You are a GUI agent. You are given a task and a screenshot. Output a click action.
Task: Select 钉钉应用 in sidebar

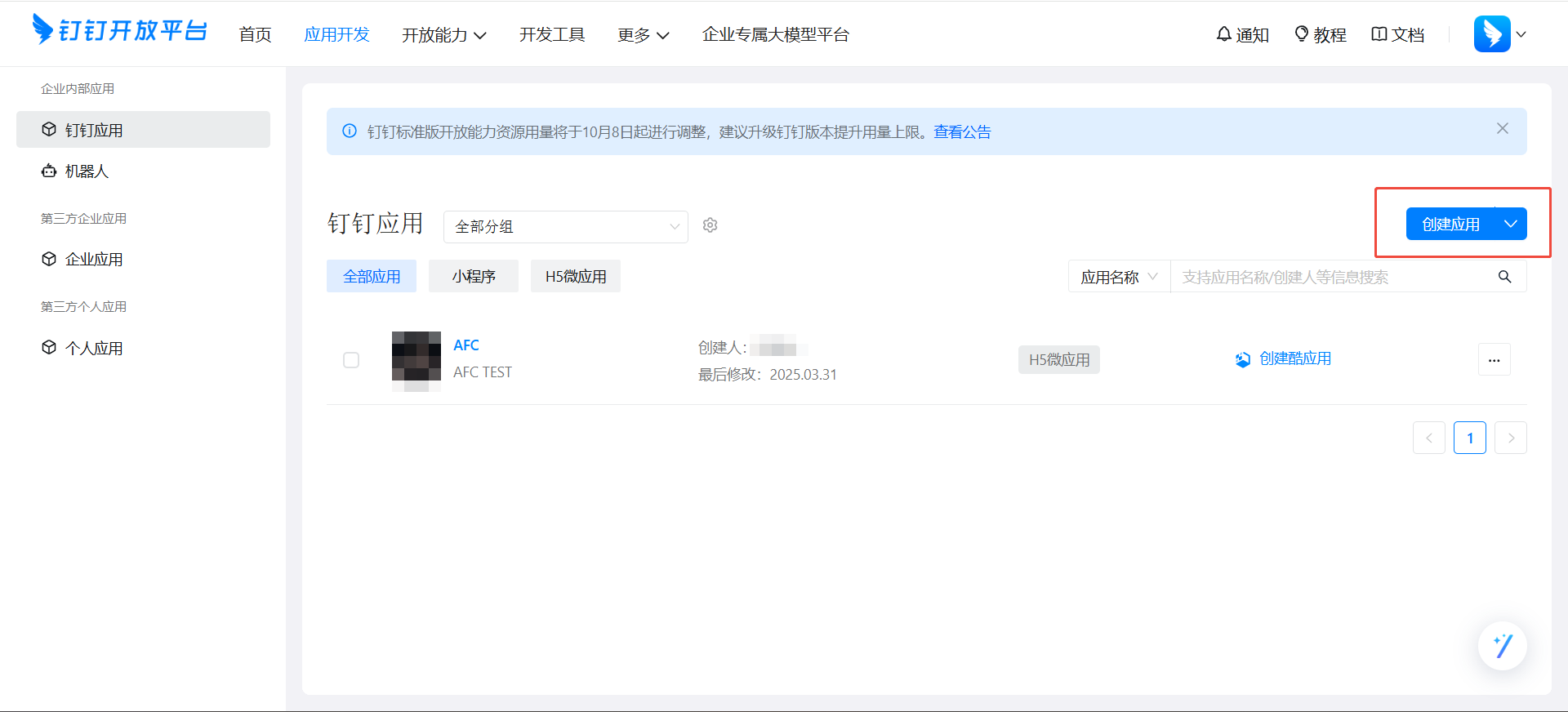point(143,130)
